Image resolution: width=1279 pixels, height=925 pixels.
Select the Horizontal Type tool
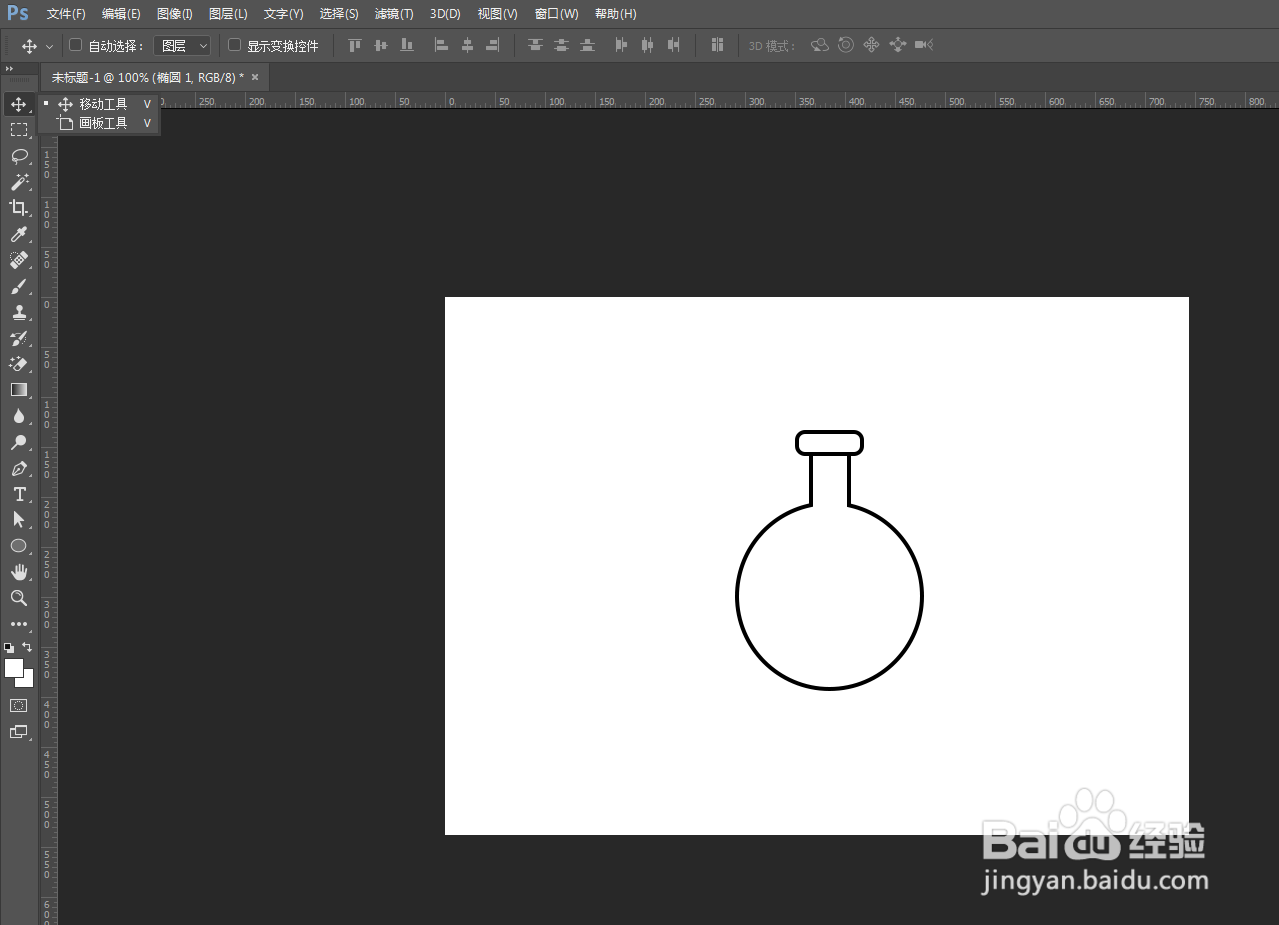pos(18,494)
